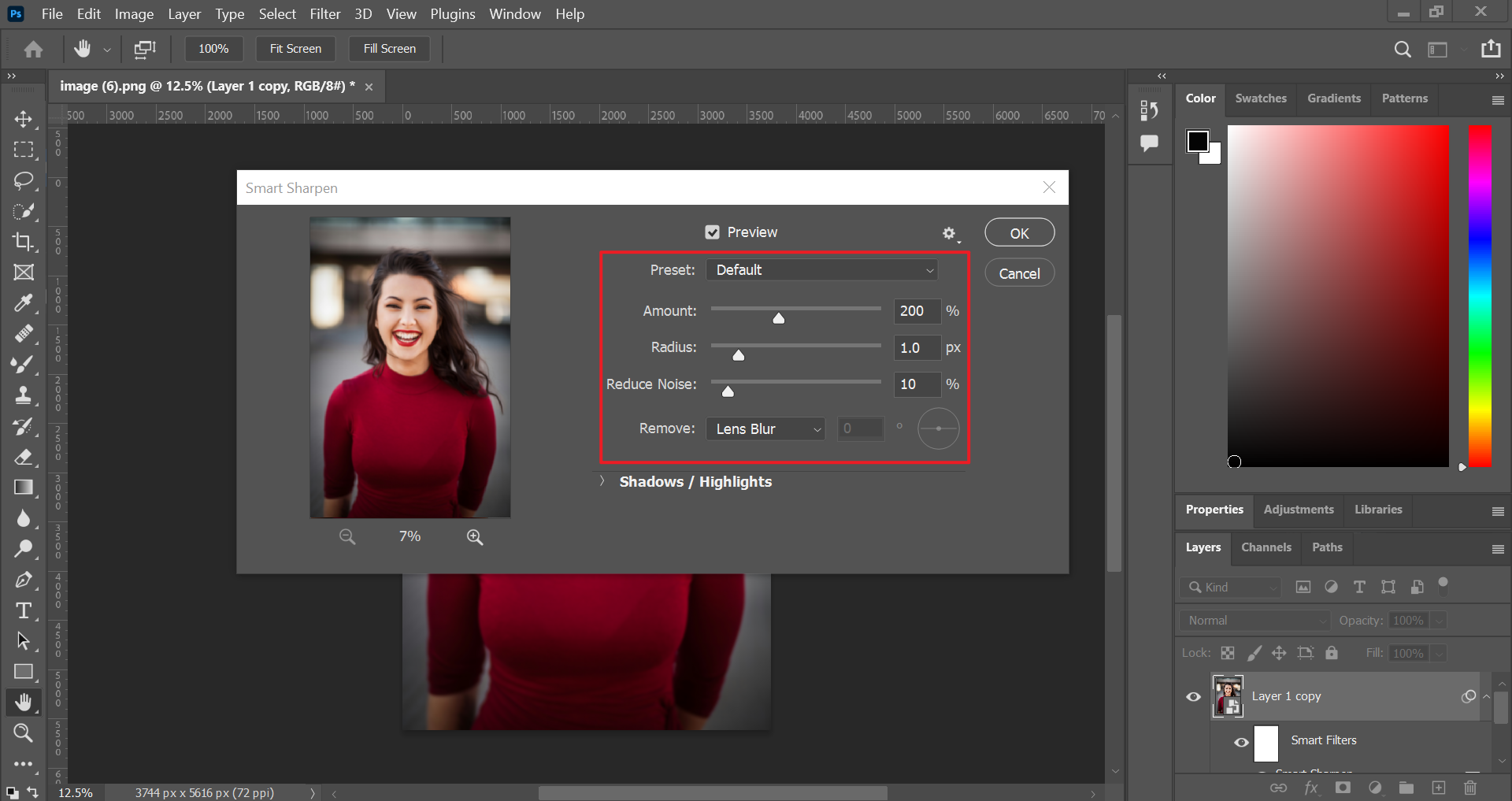The width and height of the screenshot is (1512, 801).
Task: Select the Move tool
Action: pyautogui.click(x=24, y=119)
